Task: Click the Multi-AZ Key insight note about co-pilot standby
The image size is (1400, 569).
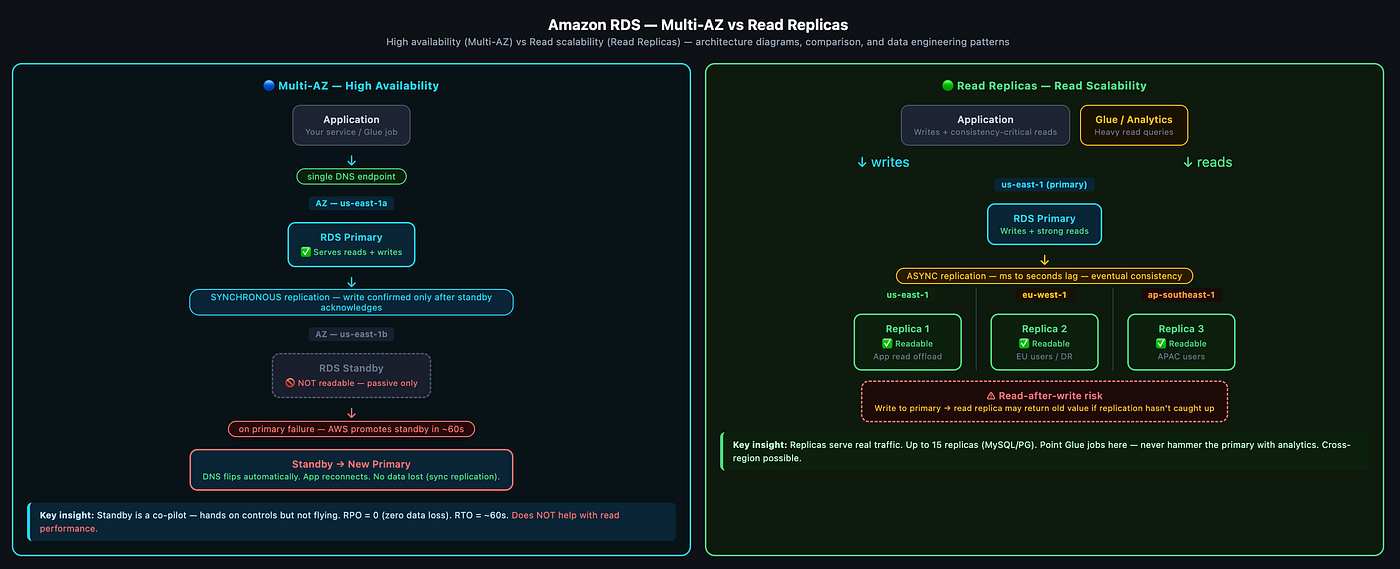Action: click(x=352, y=521)
